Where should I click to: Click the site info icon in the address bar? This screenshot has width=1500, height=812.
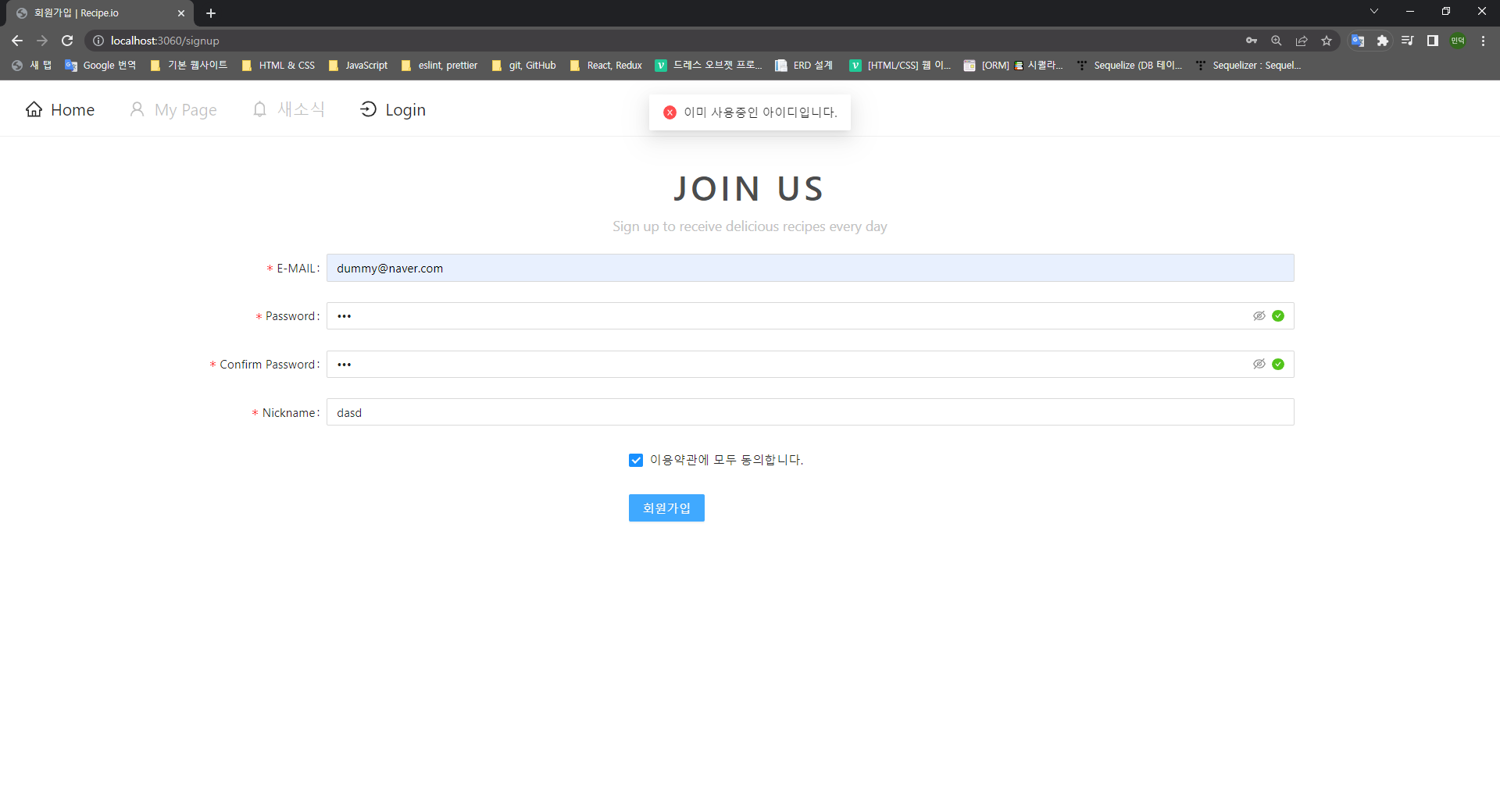coord(98,41)
